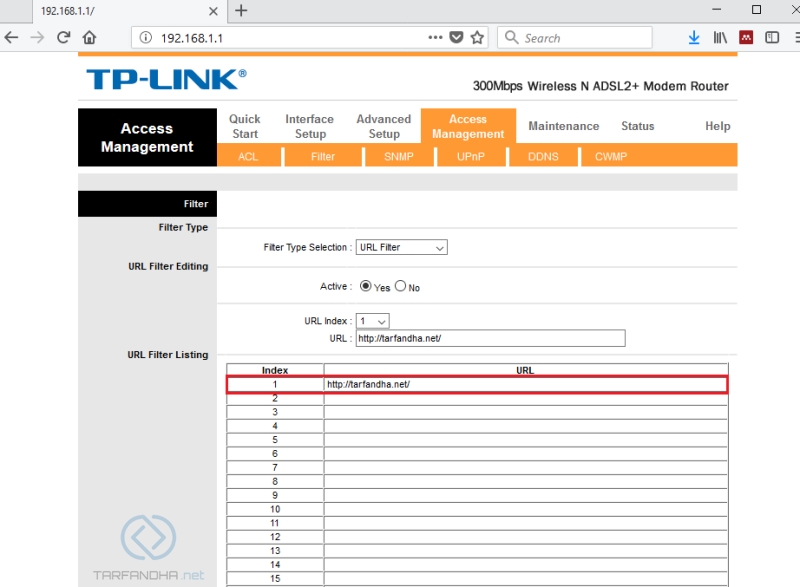The height and width of the screenshot is (587, 800).
Task: Open the Maintenance tab
Action: coord(563,126)
